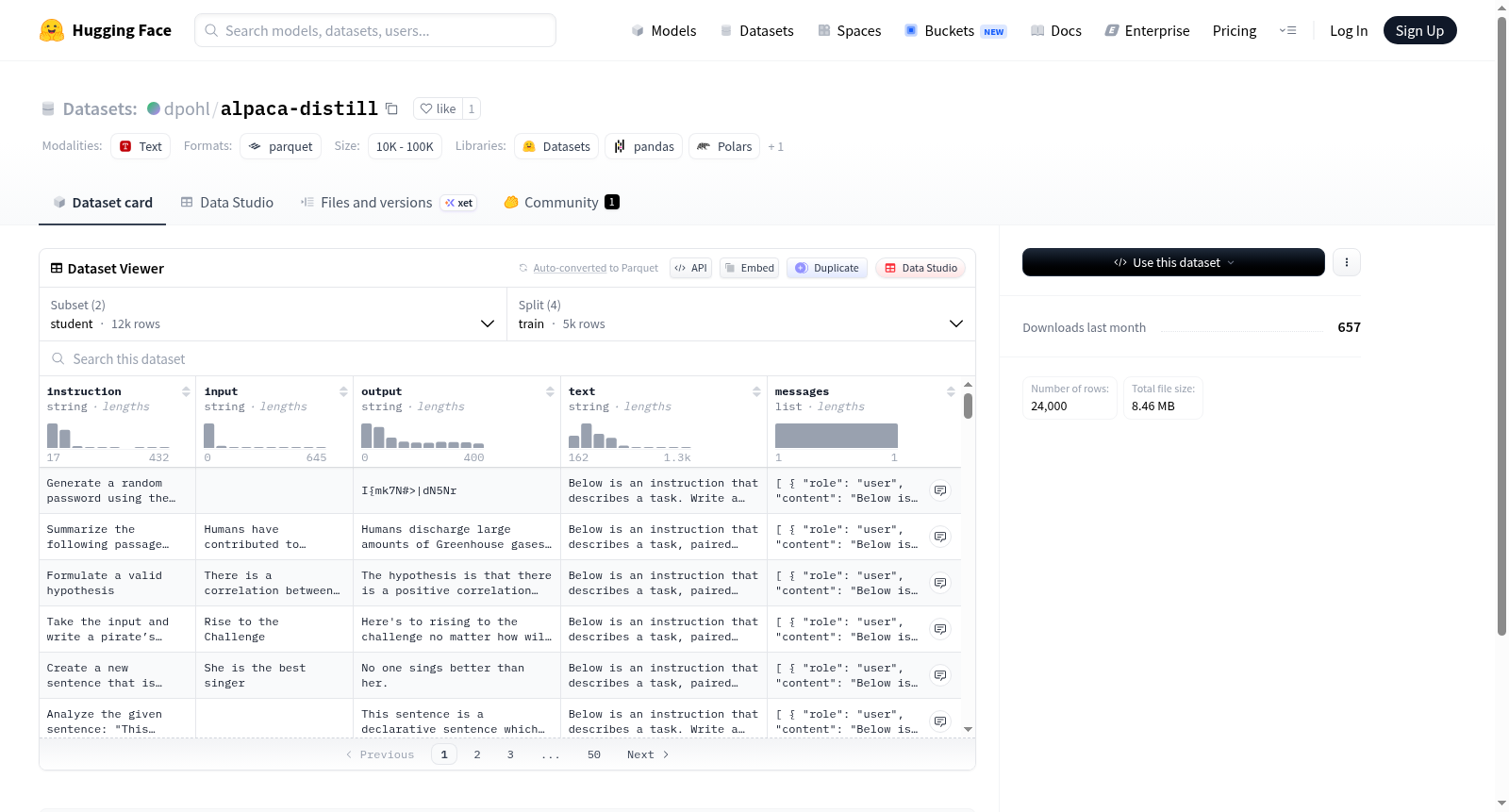Click the sort icon on output column
The height and width of the screenshot is (812, 1509).
coord(550,391)
